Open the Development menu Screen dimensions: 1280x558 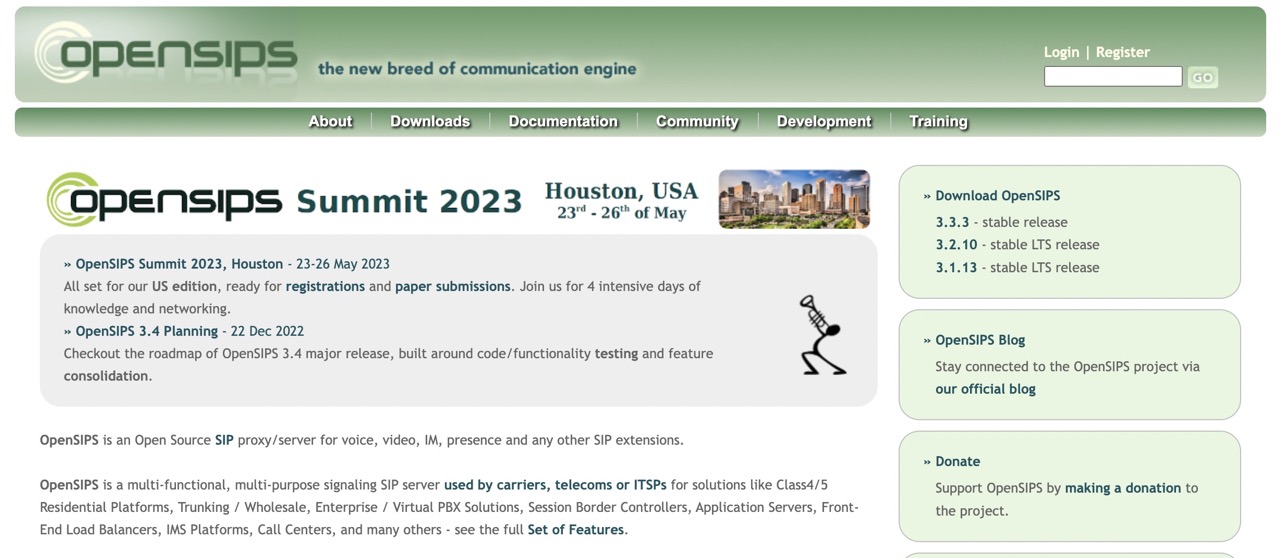click(824, 121)
